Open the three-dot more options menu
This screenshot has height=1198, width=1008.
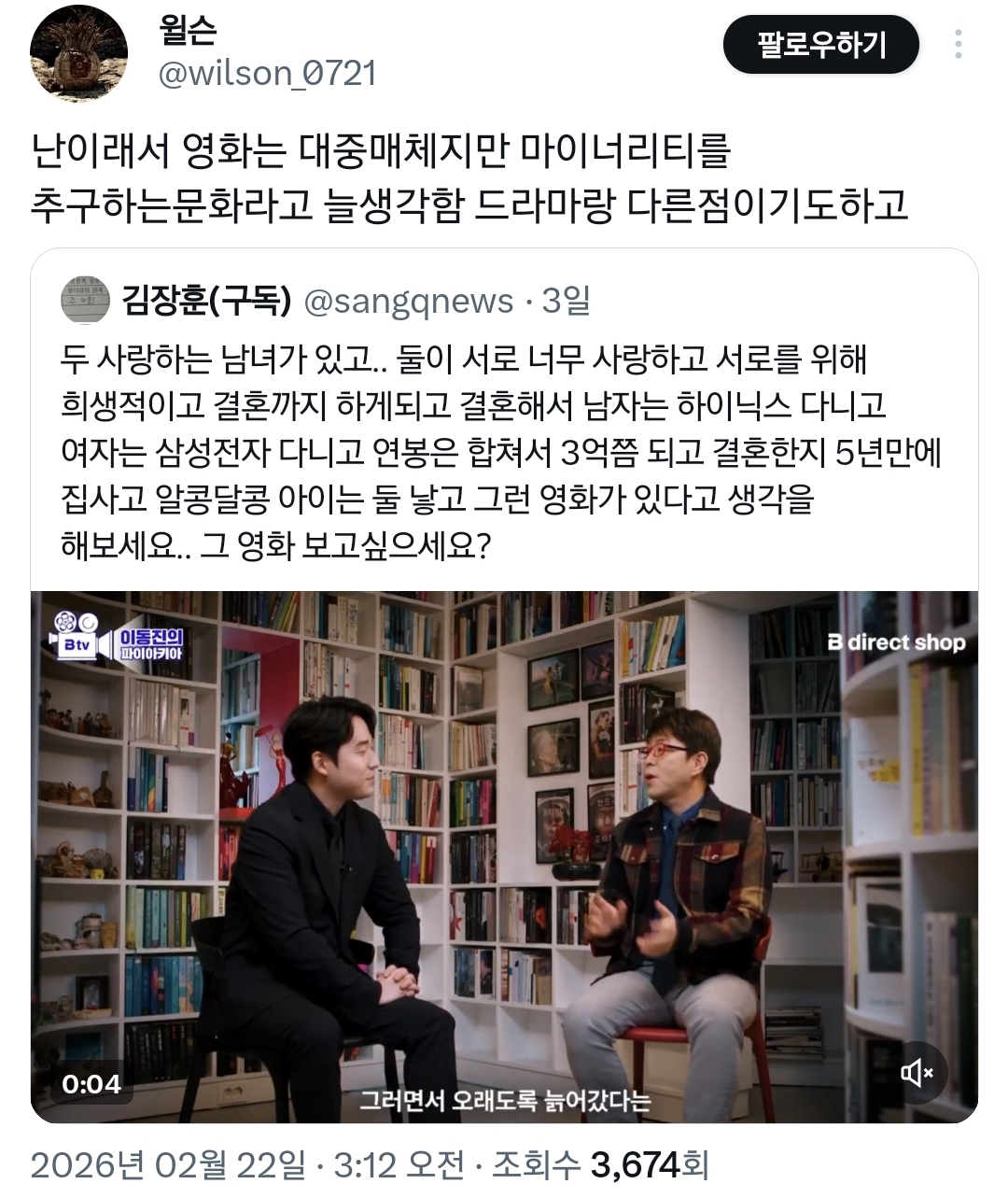click(959, 44)
